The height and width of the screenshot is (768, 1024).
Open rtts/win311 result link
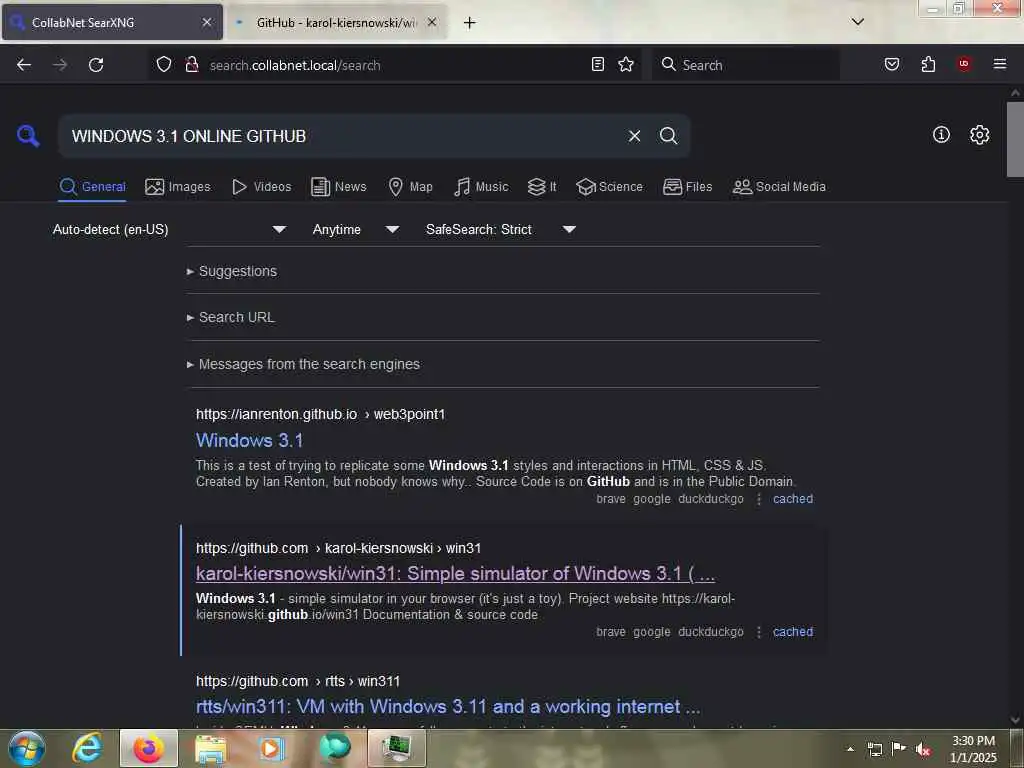pos(448,707)
